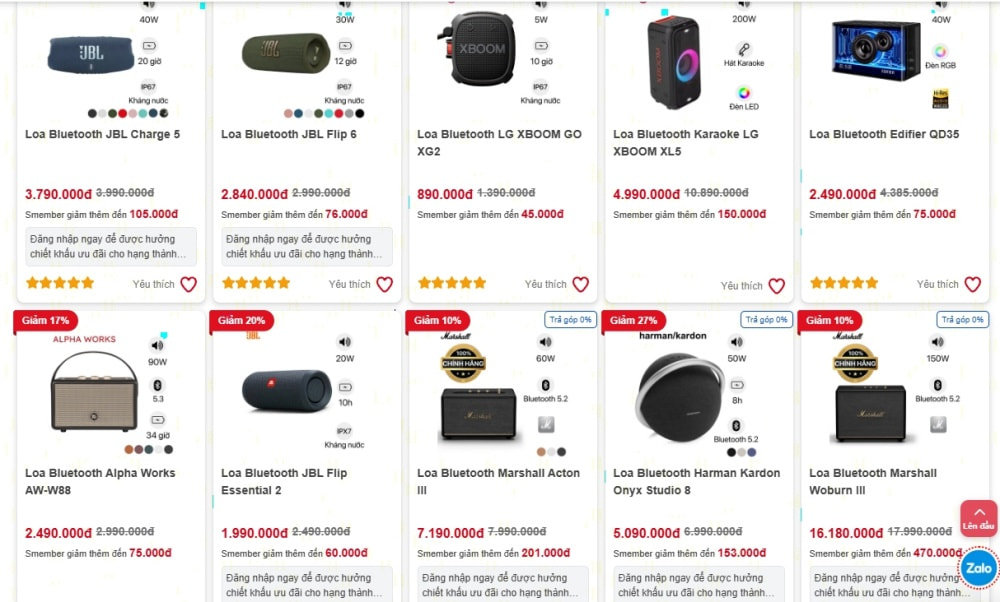Open the Zalo chat bubble
1000x602 pixels.
(x=979, y=568)
